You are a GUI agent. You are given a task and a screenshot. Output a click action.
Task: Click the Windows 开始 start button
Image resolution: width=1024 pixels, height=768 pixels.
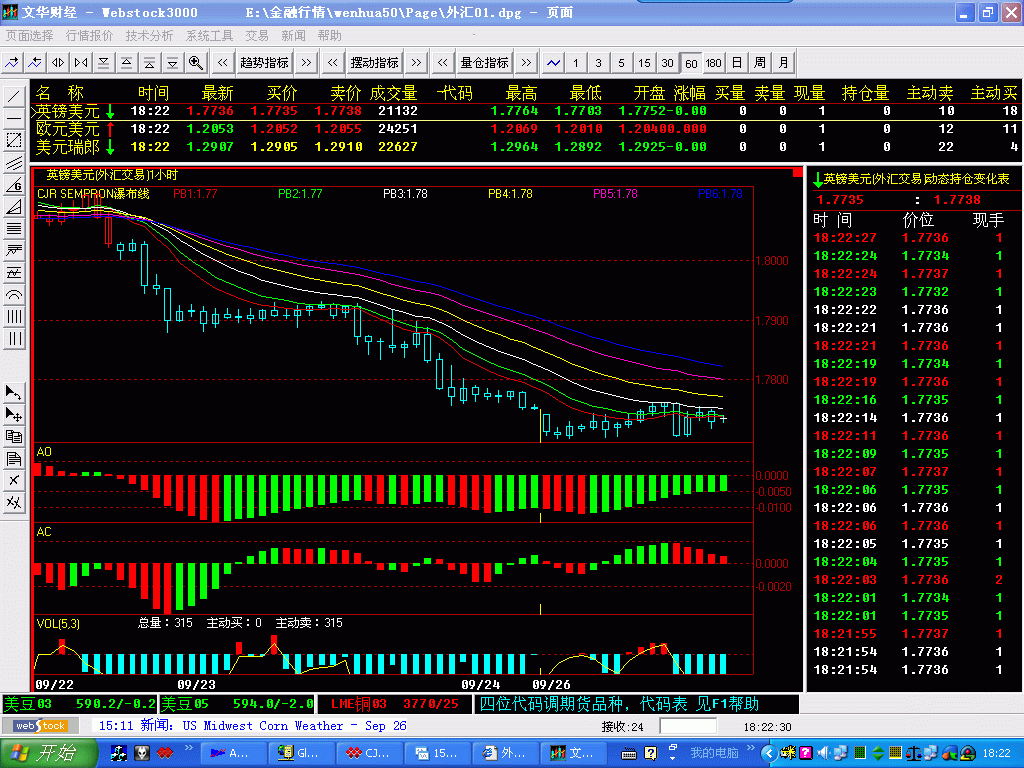(49, 753)
